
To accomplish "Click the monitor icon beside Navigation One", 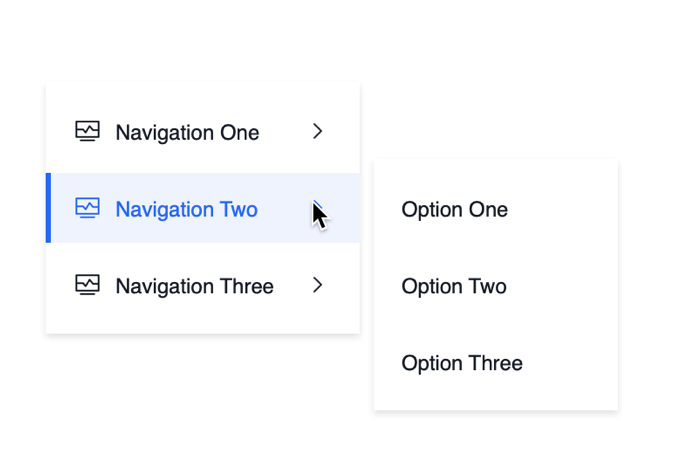I will tap(88, 132).
